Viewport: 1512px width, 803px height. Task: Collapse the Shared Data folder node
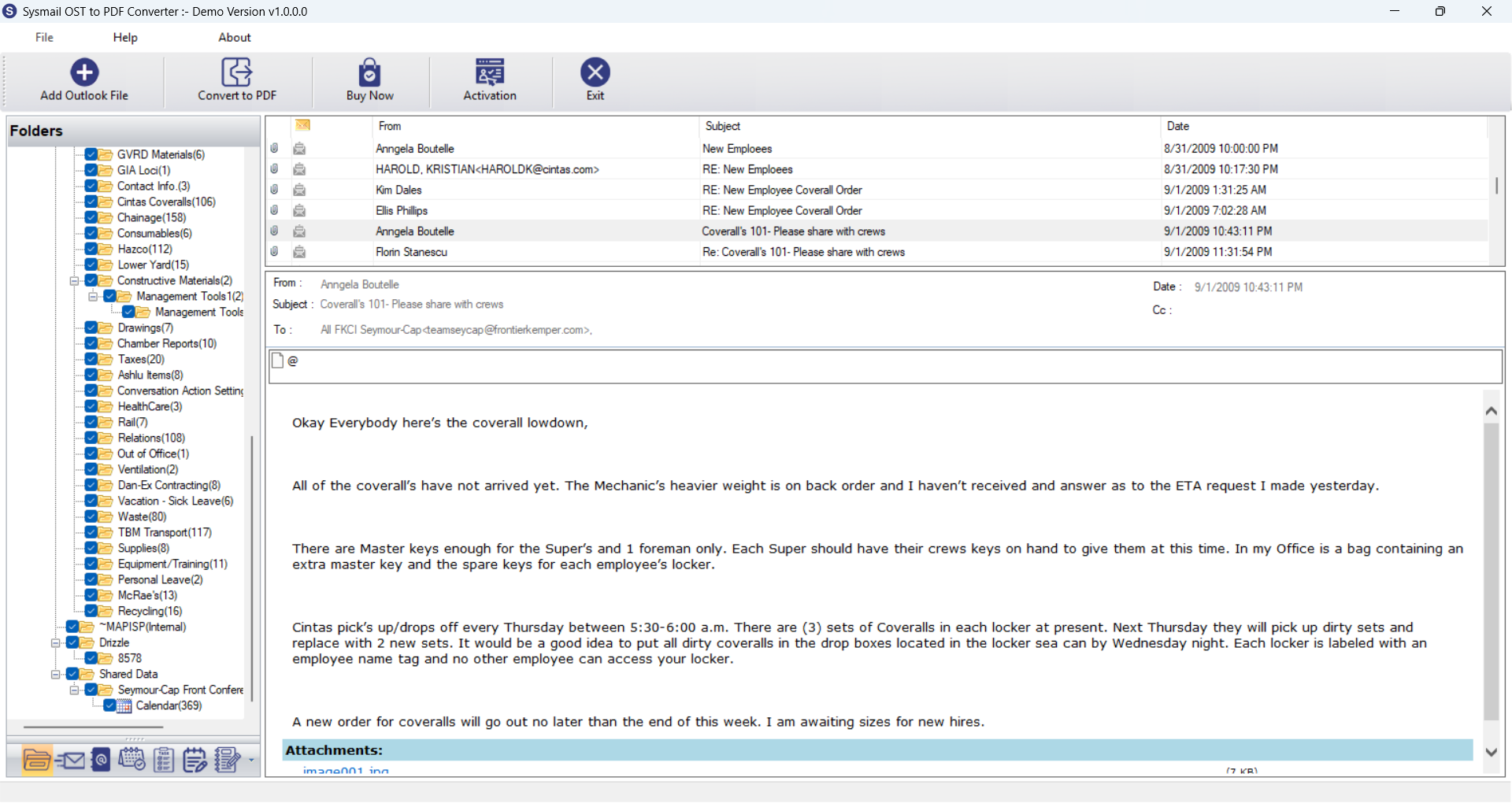[56, 674]
